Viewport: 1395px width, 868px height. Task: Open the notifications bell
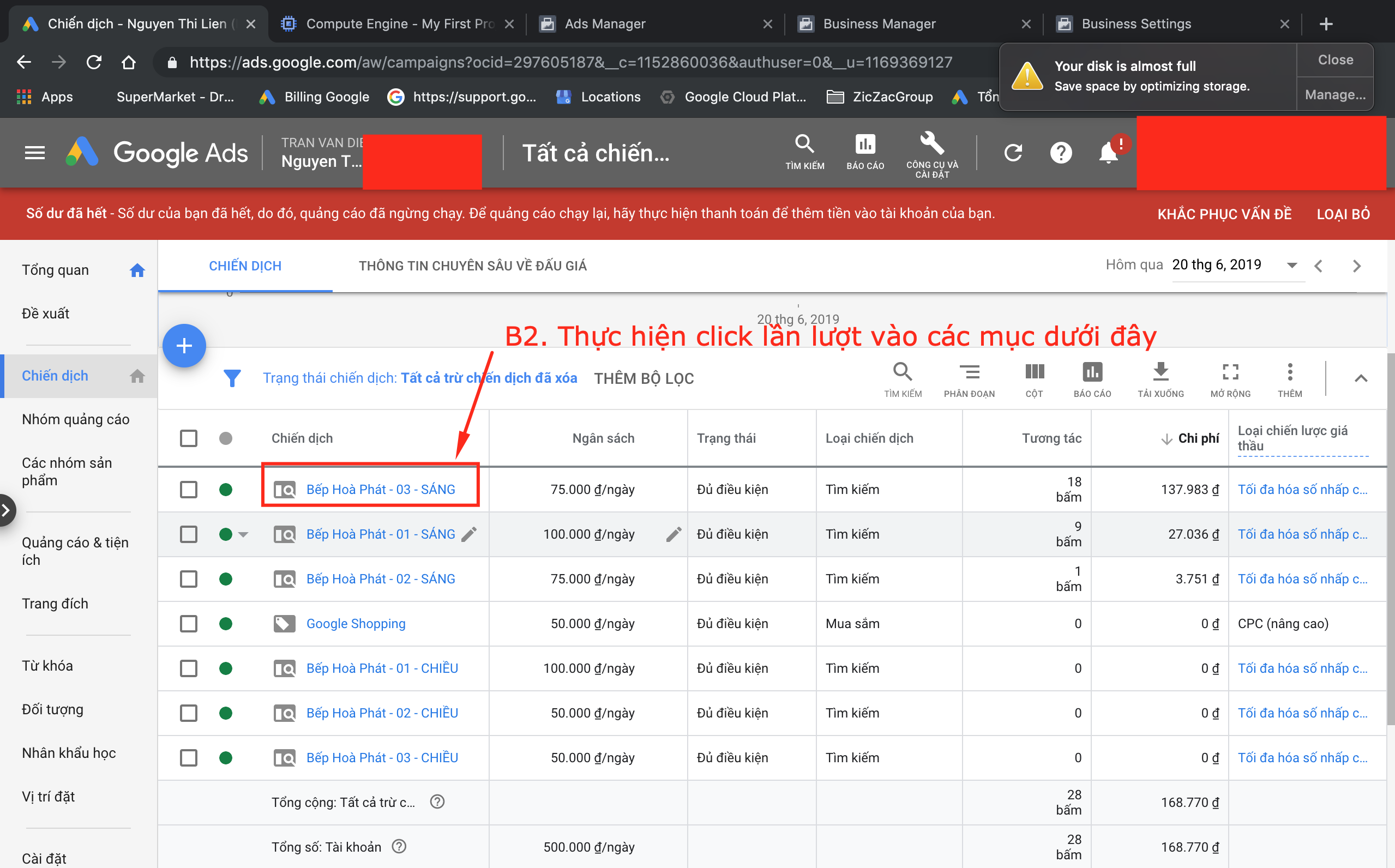pos(1109,153)
